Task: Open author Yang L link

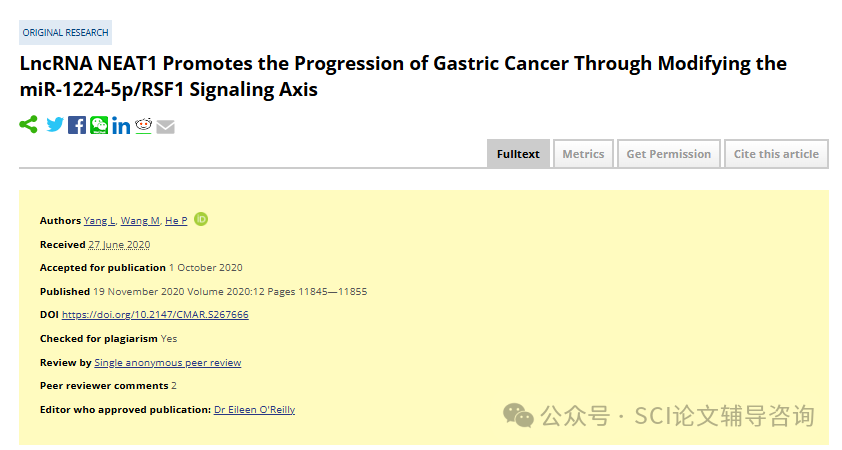Action: (99, 221)
